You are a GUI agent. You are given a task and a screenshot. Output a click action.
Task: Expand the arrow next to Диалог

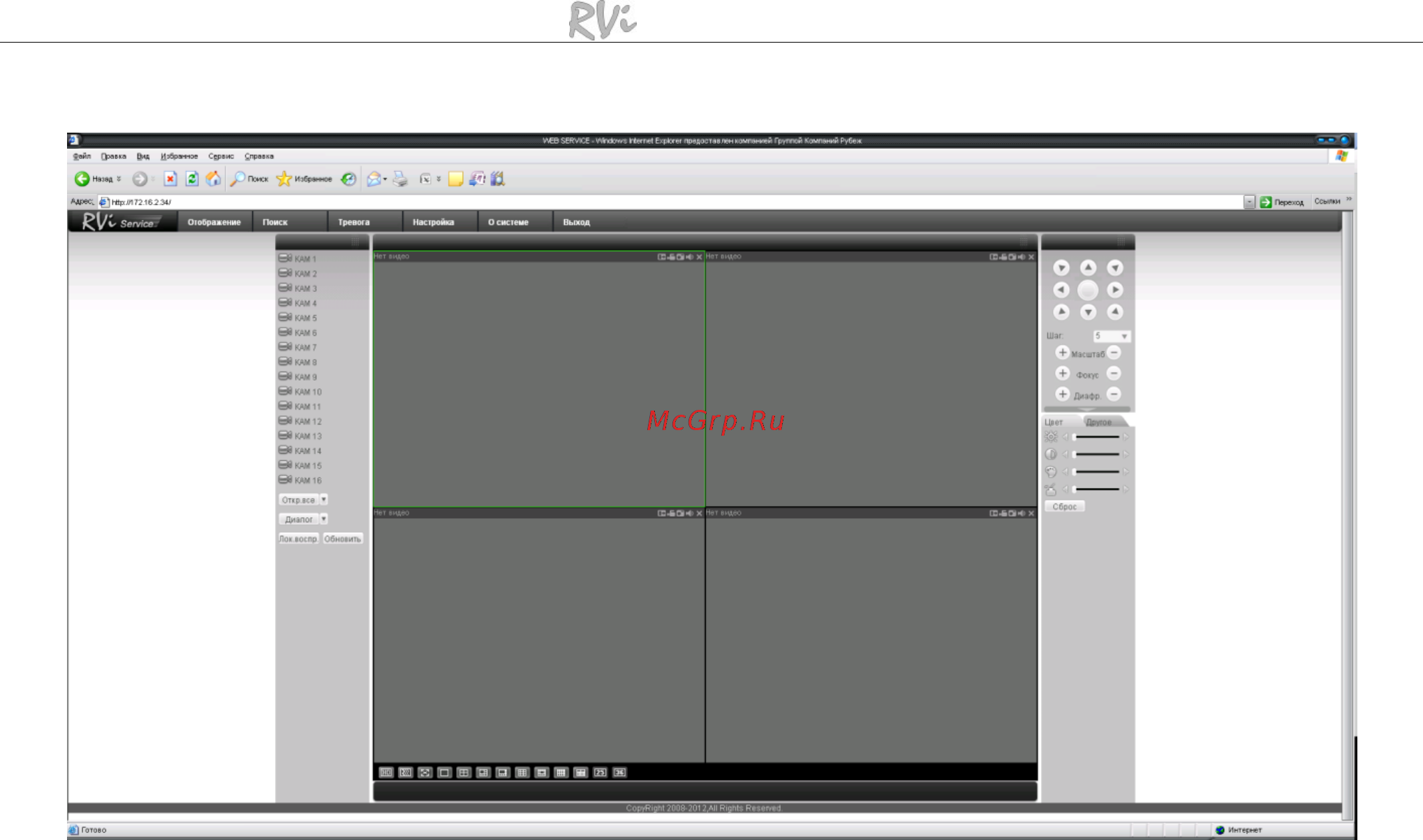point(324,519)
